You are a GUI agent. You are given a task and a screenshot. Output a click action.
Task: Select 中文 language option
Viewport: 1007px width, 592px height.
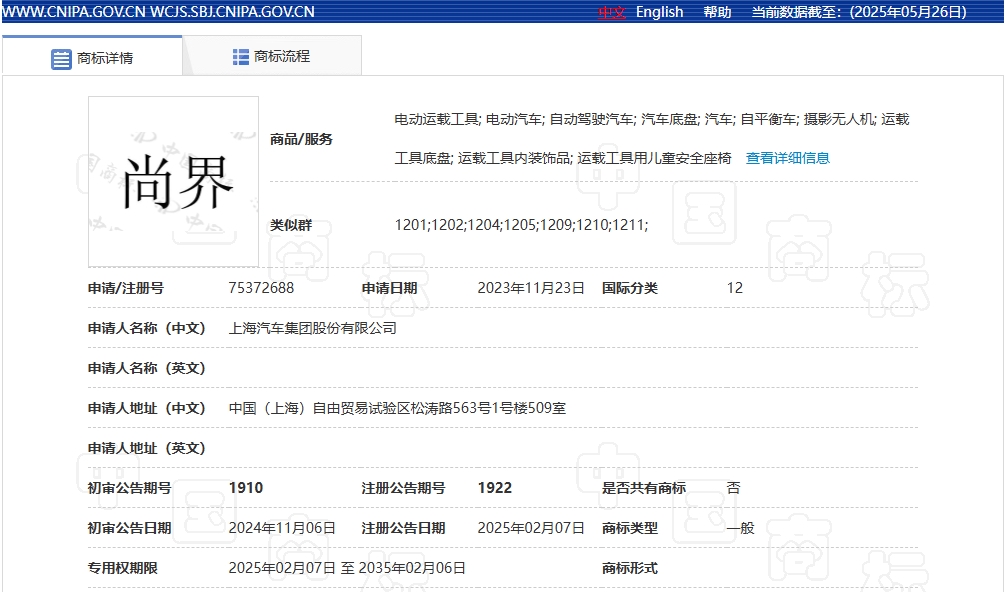611,12
